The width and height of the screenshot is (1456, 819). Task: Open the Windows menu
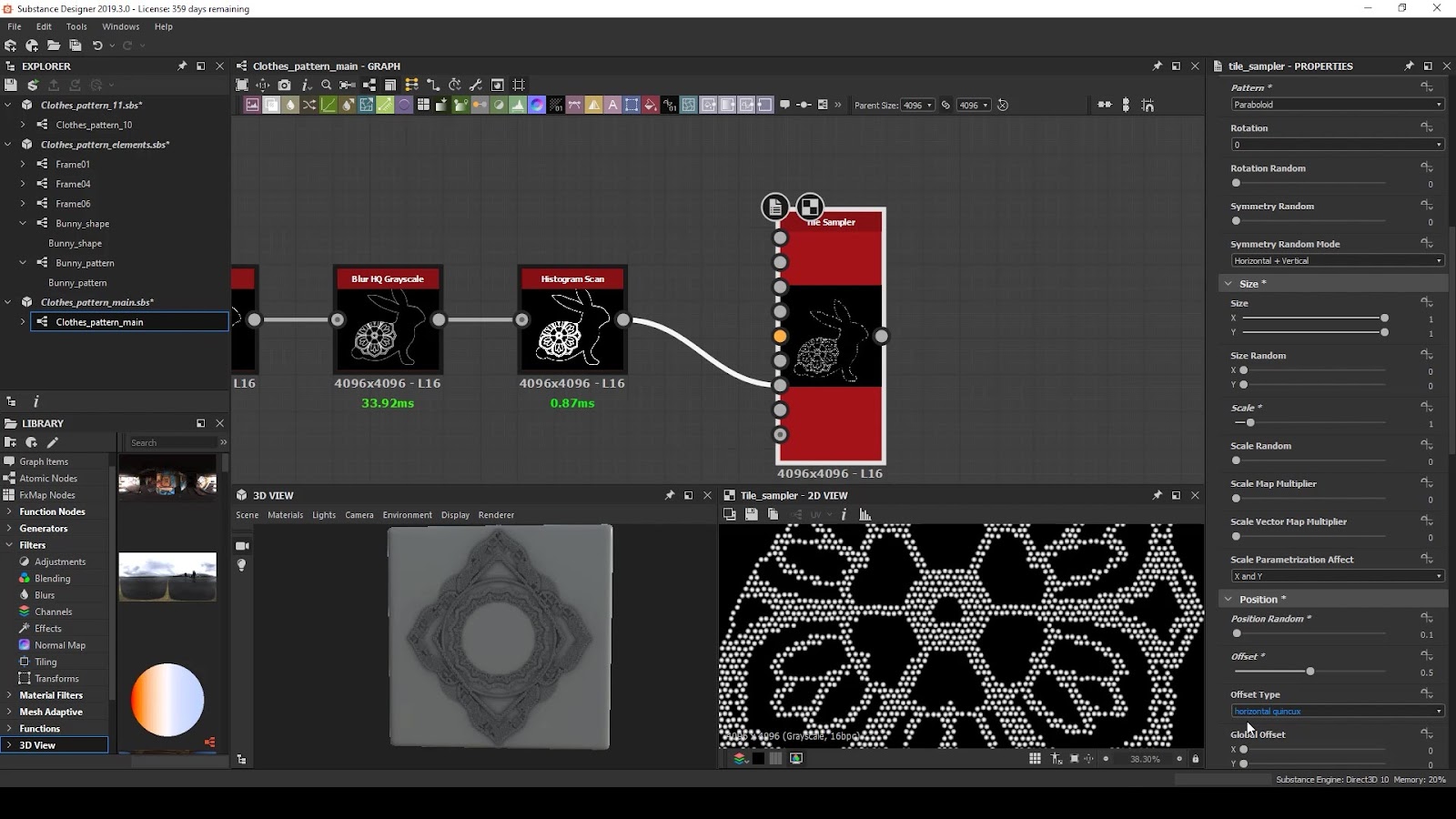[120, 26]
